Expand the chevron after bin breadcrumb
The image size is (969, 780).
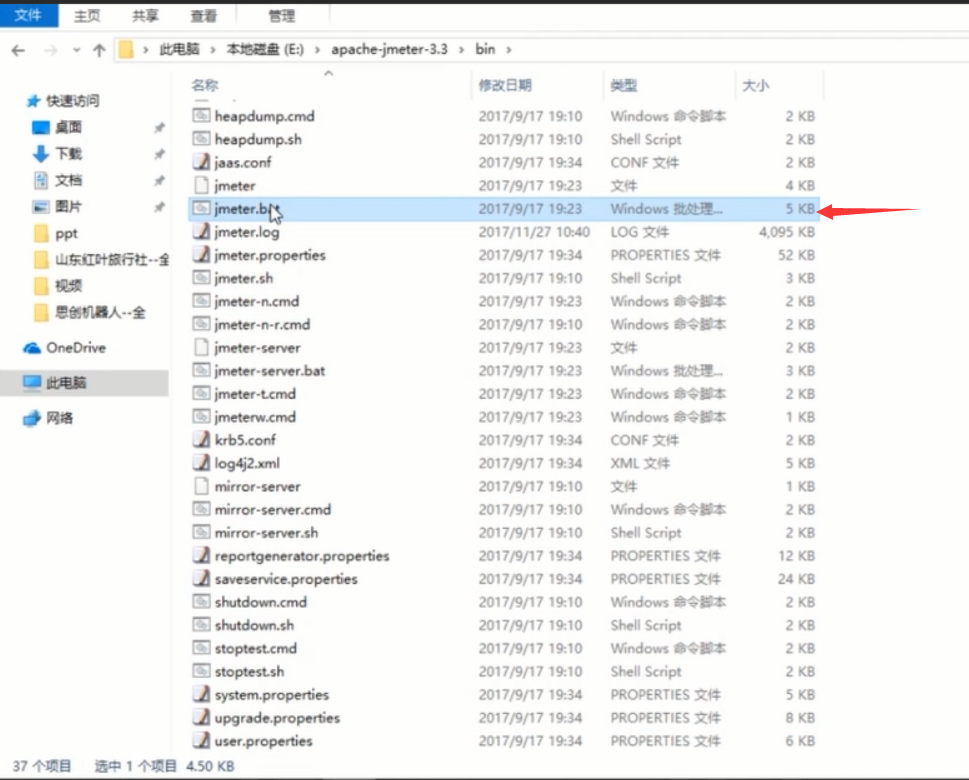[509, 49]
